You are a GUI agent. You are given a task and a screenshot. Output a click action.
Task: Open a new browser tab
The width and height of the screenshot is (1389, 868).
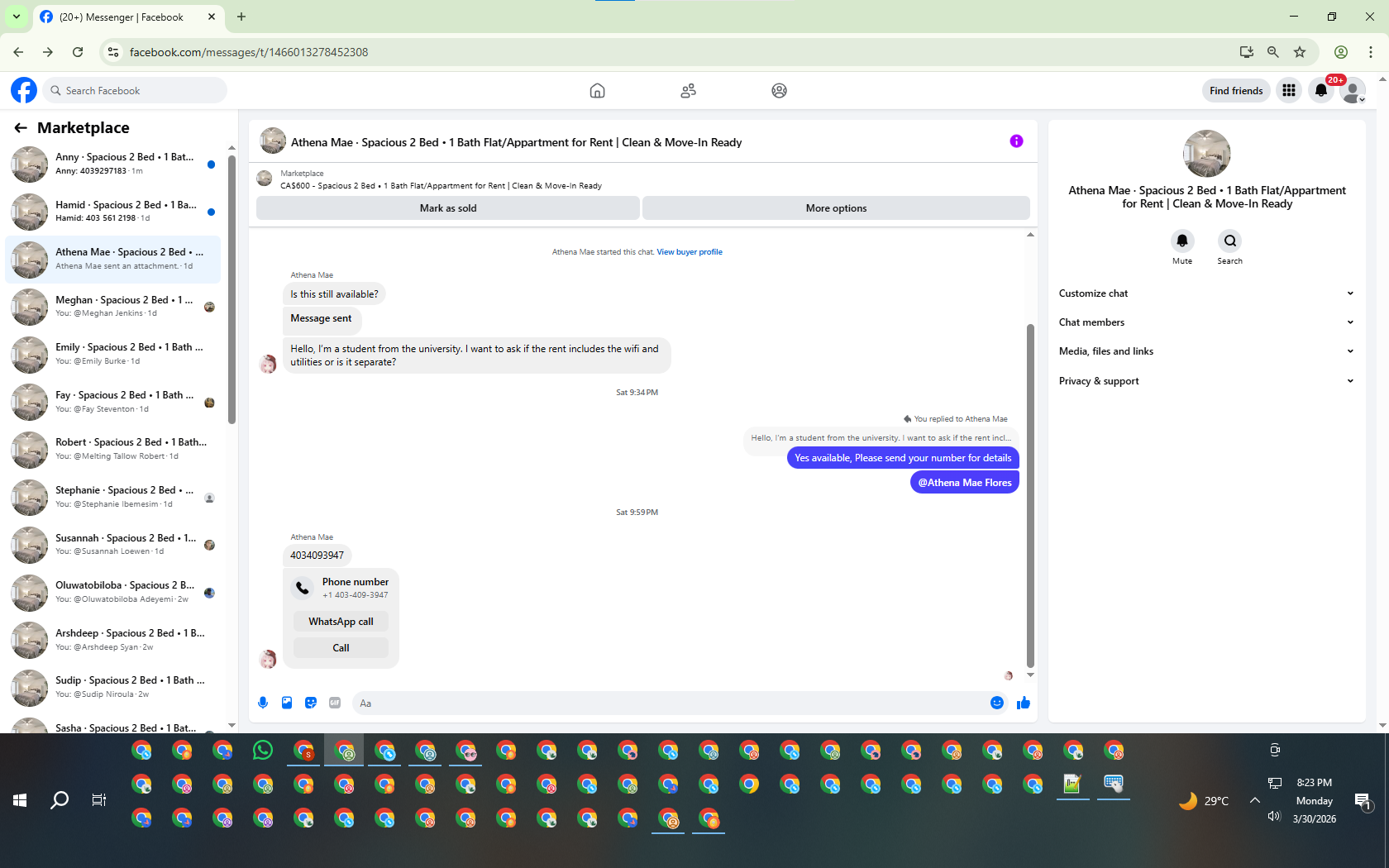(241, 17)
